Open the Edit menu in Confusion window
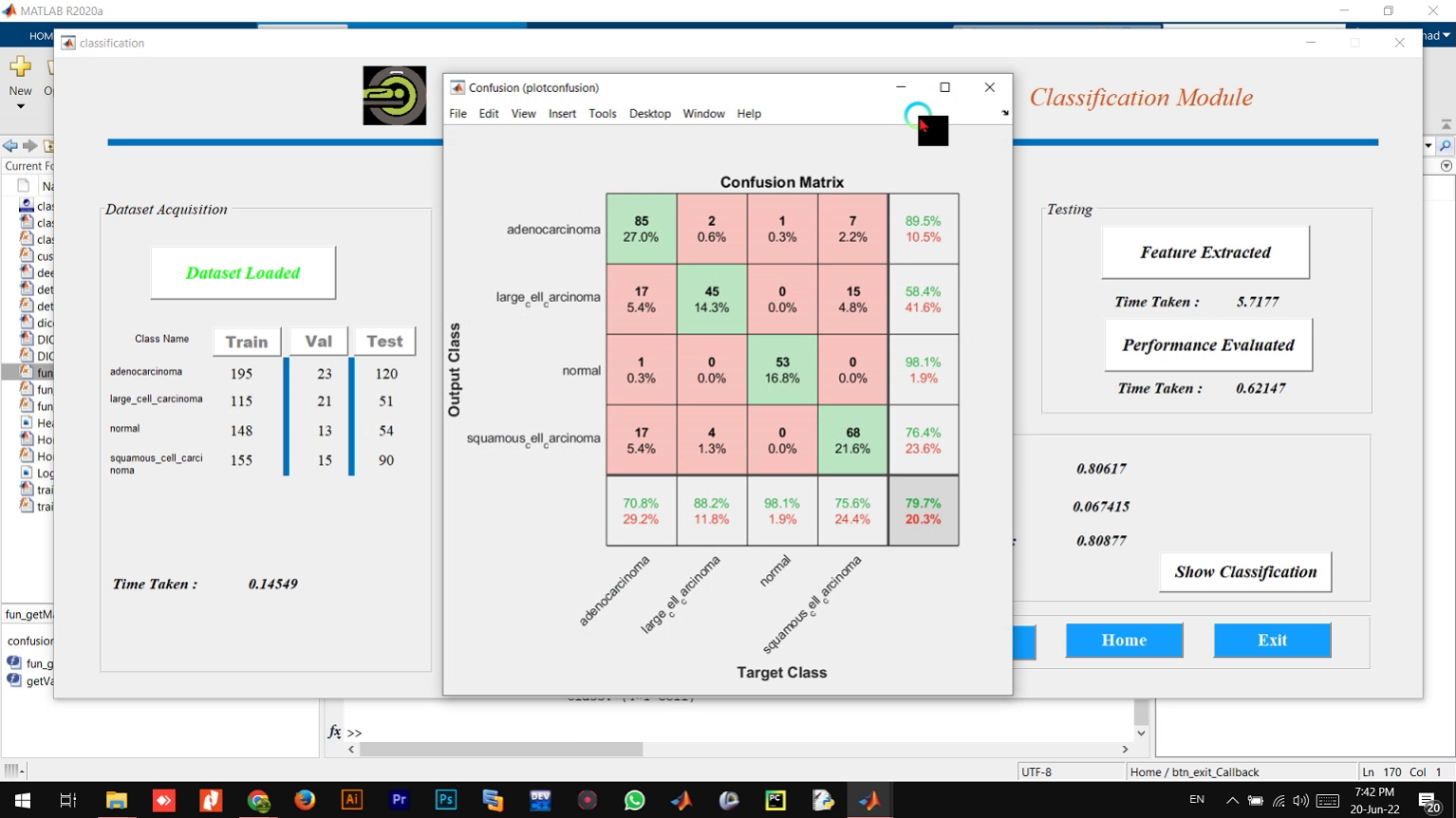The width and height of the screenshot is (1456, 818). [x=489, y=114]
